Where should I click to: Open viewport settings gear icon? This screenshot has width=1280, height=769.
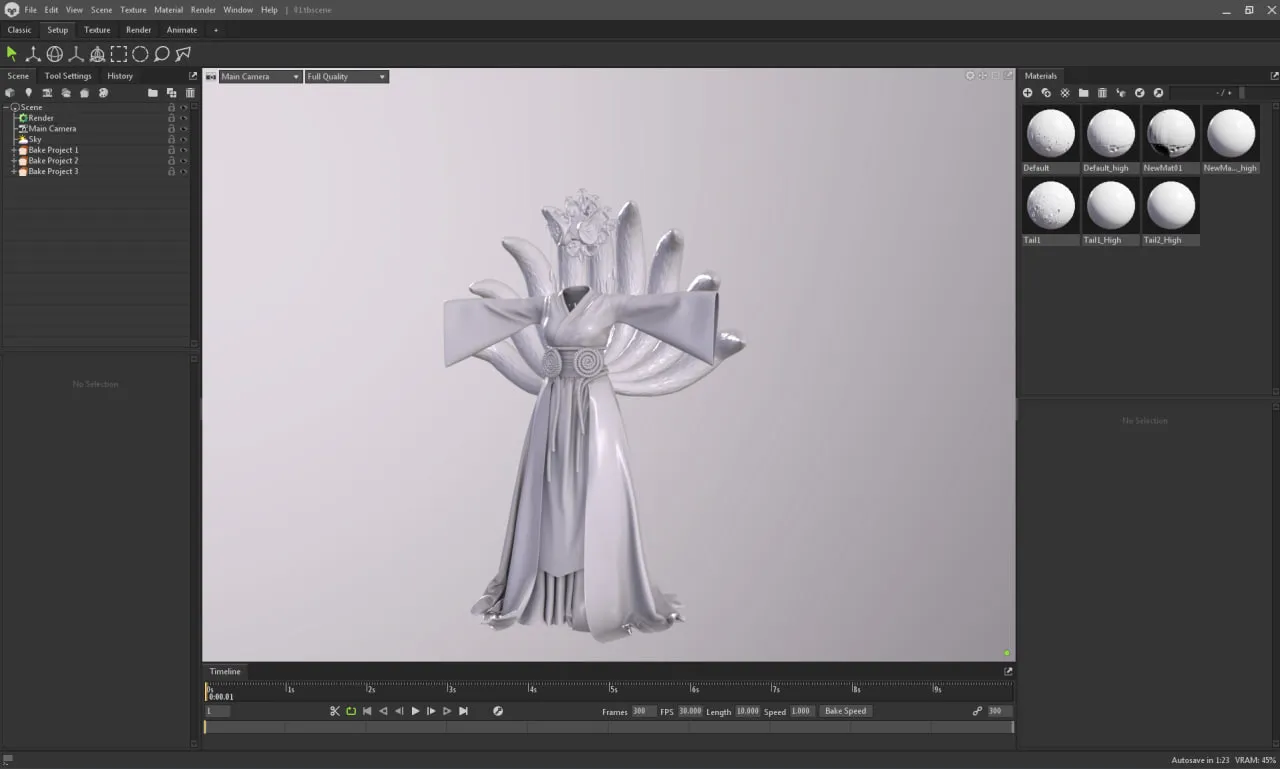tap(970, 76)
